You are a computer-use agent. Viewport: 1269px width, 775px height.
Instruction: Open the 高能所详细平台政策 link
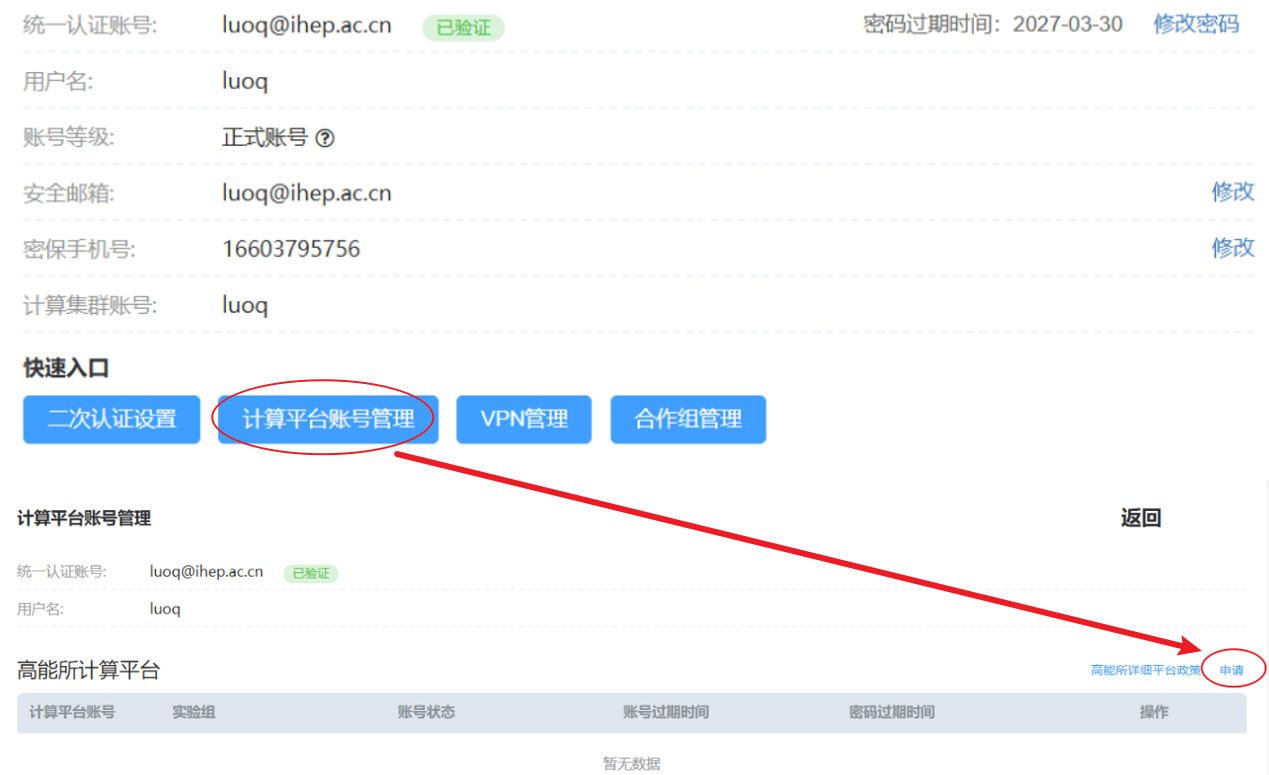click(1146, 670)
